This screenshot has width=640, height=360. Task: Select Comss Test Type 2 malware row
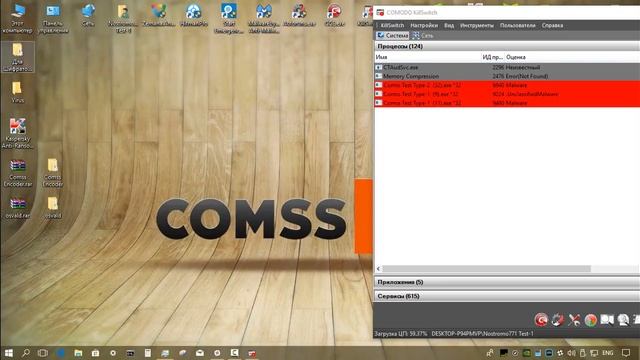pyautogui.click(x=507, y=85)
